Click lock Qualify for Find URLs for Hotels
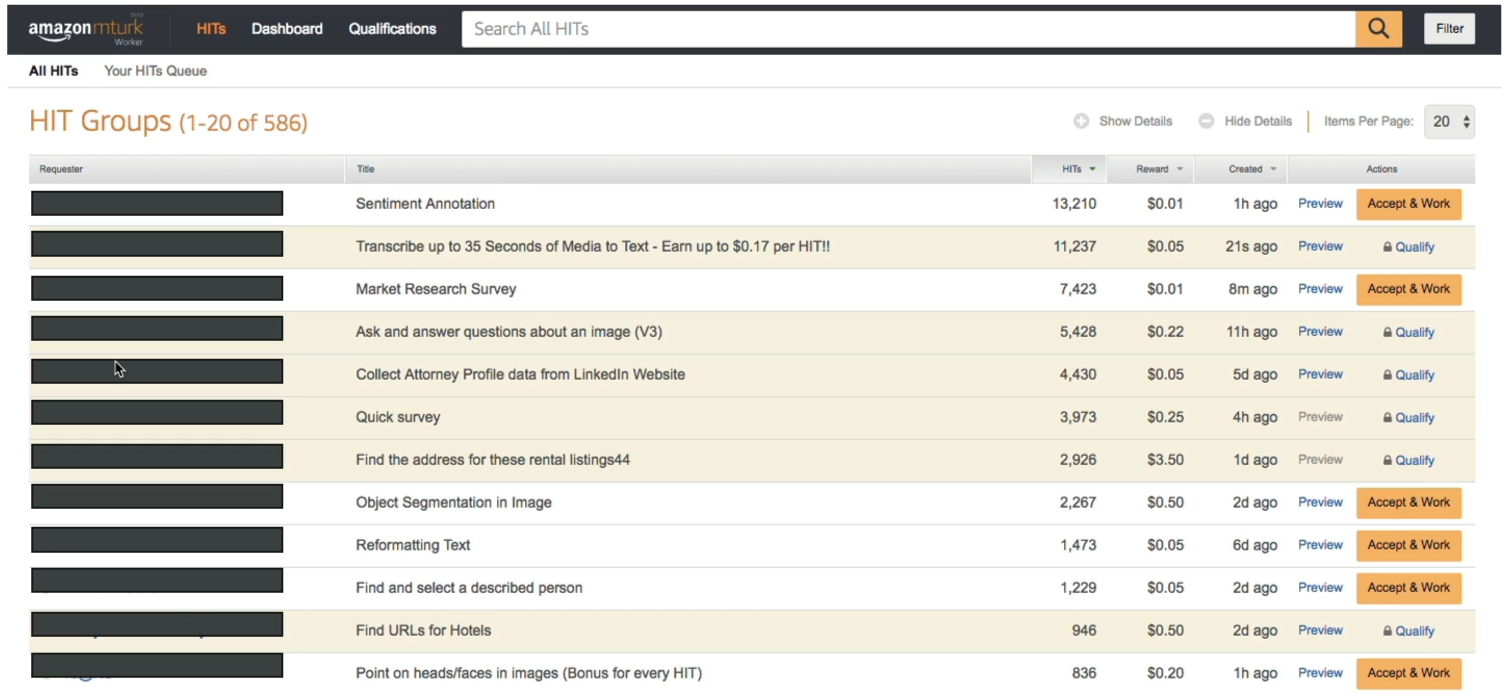The height and width of the screenshot is (696, 1507). [1408, 631]
